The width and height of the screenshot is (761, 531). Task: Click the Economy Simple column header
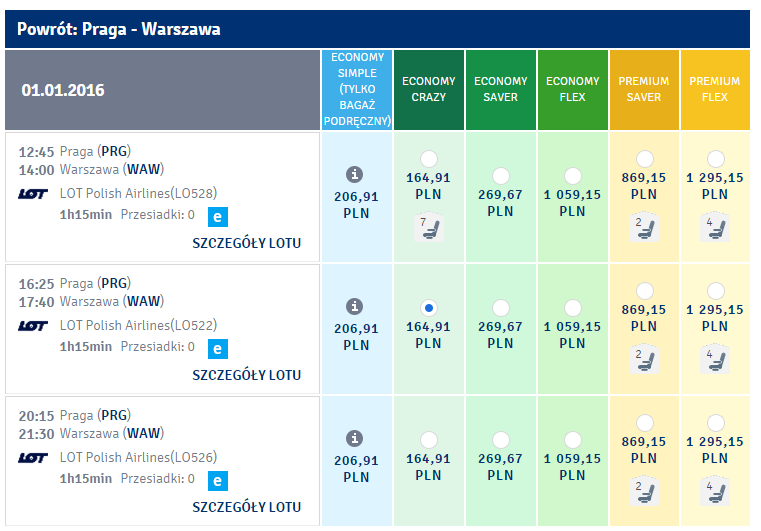click(357, 90)
